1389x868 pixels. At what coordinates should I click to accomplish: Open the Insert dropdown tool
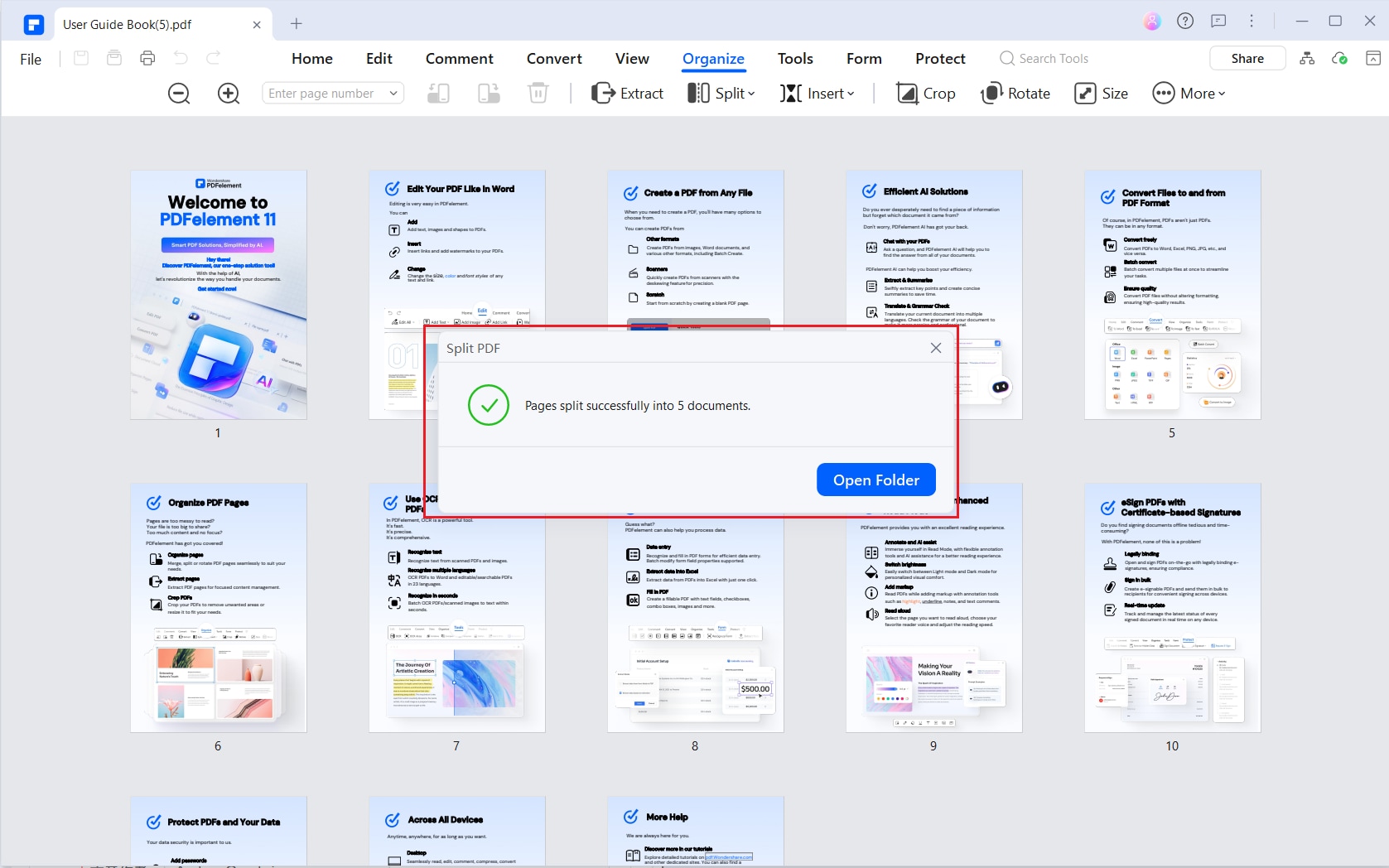coord(817,94)
